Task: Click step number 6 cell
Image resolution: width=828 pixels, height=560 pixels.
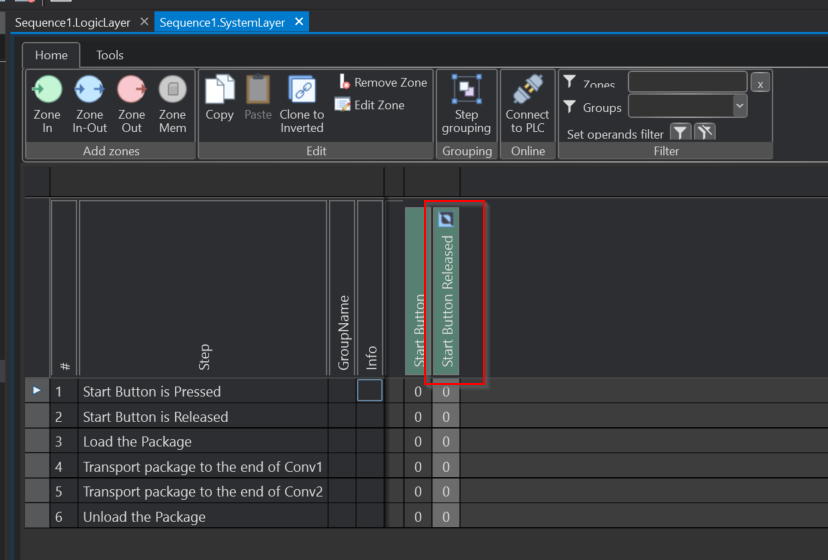Action: [x=64, y=517]
